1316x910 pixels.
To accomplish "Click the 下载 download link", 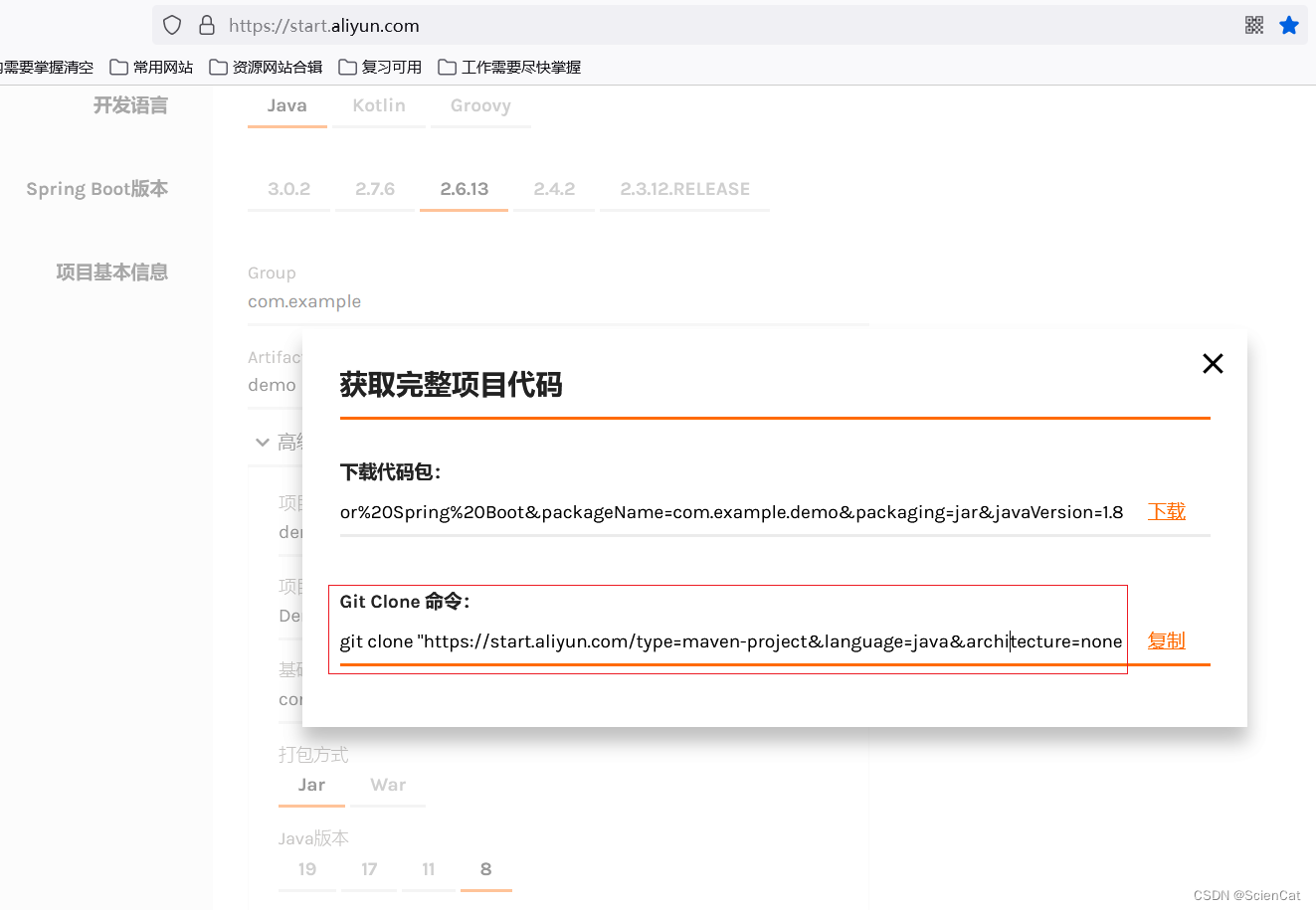I will 1167,511.
